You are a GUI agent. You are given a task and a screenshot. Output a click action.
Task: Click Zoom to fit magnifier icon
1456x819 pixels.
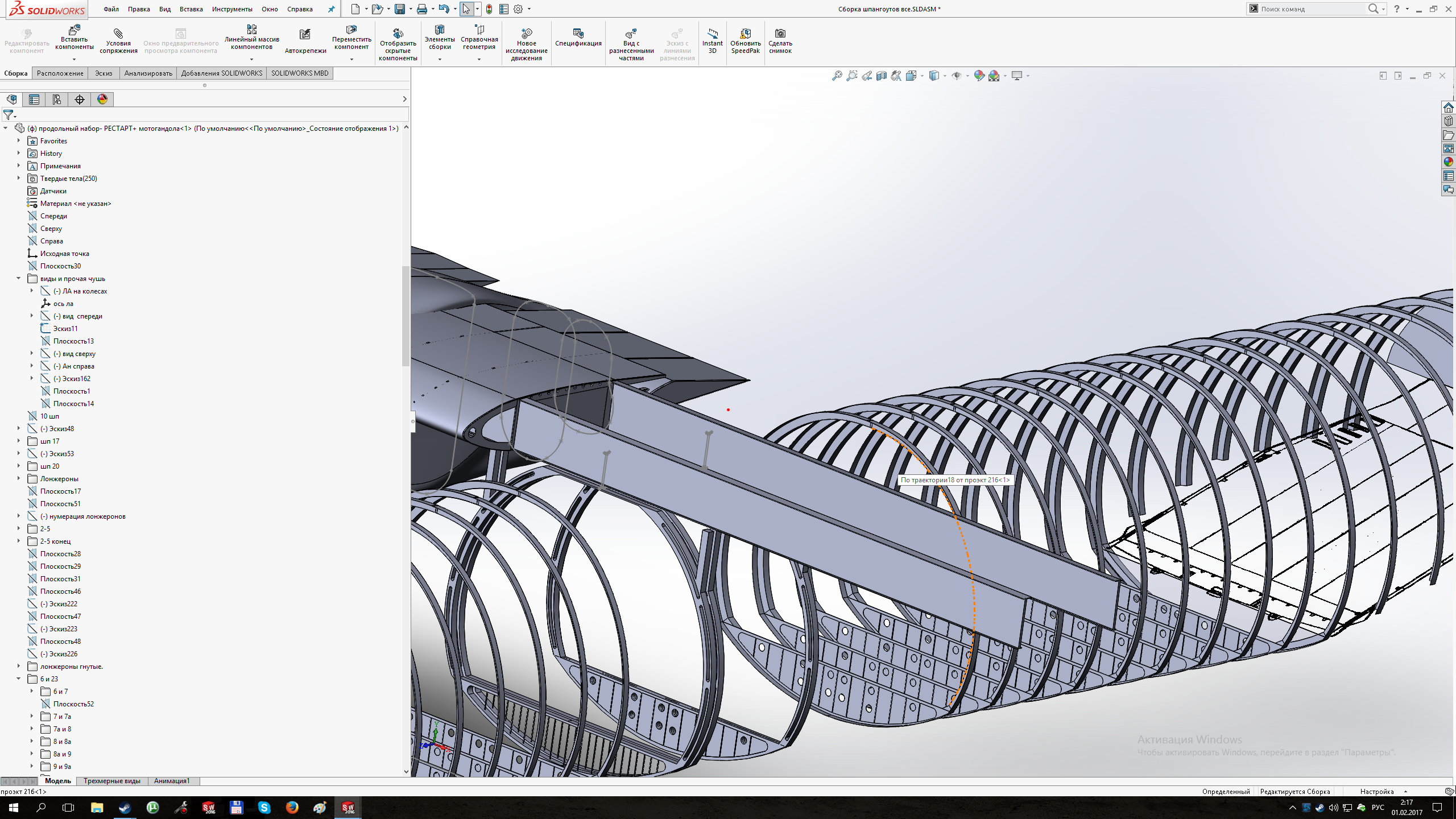pyautogui.click(x=837, y=76)
